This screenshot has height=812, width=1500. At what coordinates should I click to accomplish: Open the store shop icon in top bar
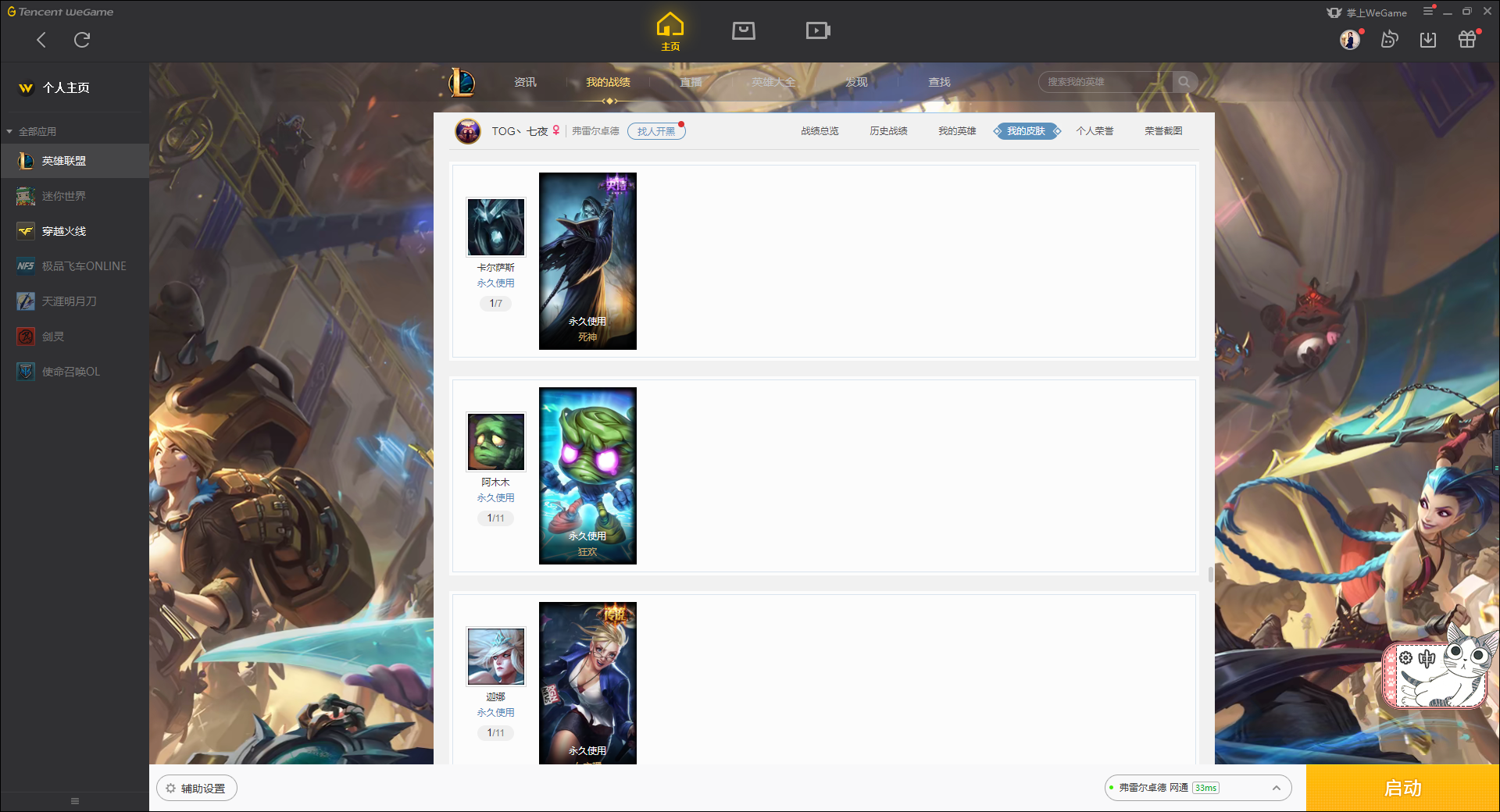(744, 30)
